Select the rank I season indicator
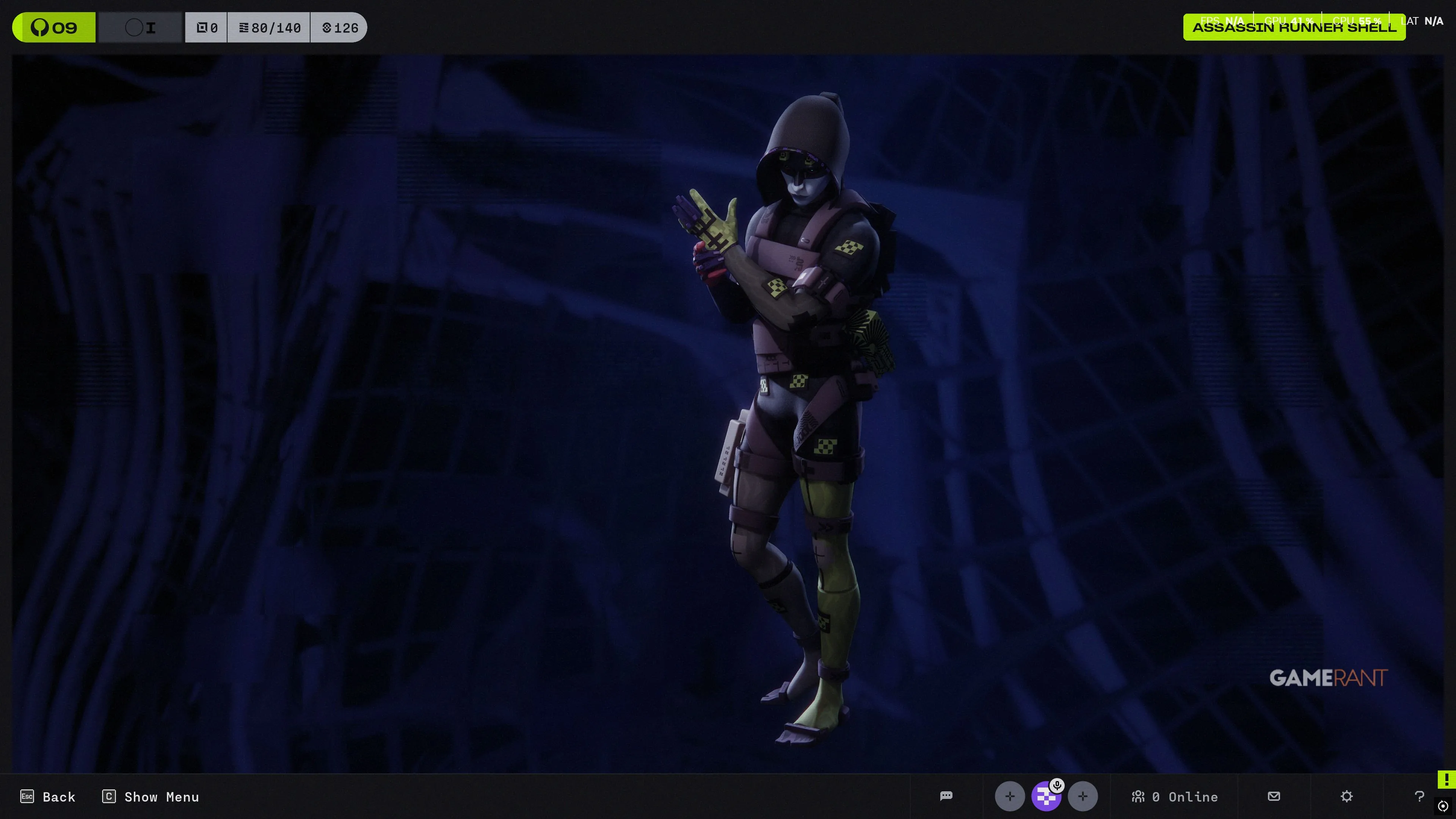Viewport: 1456px width, 819px height. [141, 27]
